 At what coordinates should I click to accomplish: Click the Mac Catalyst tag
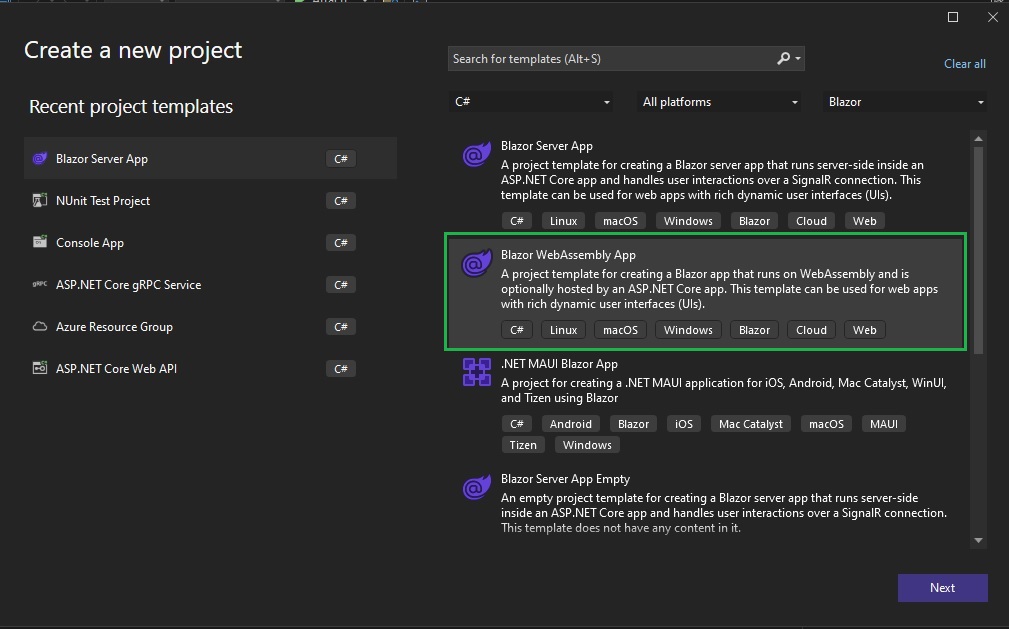click(750, 424)
